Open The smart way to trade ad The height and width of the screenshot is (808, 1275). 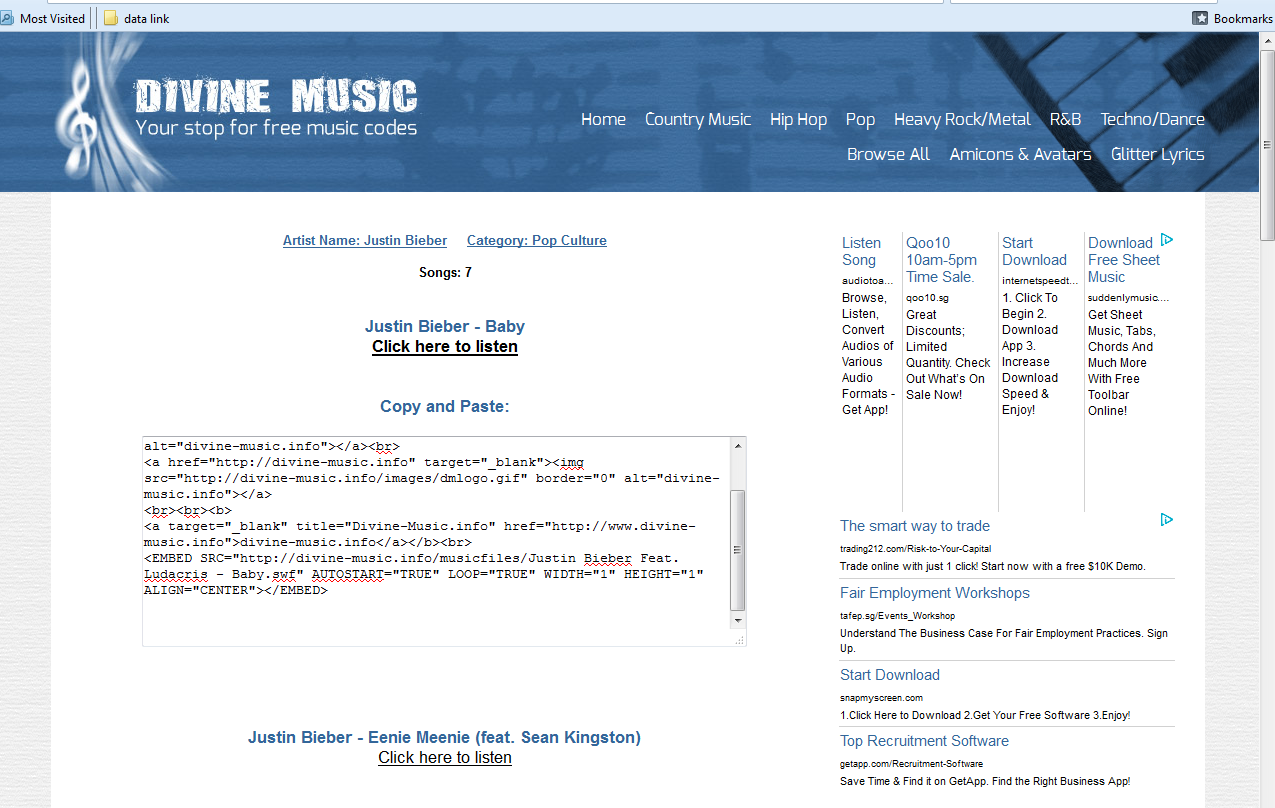pos(915,526)
